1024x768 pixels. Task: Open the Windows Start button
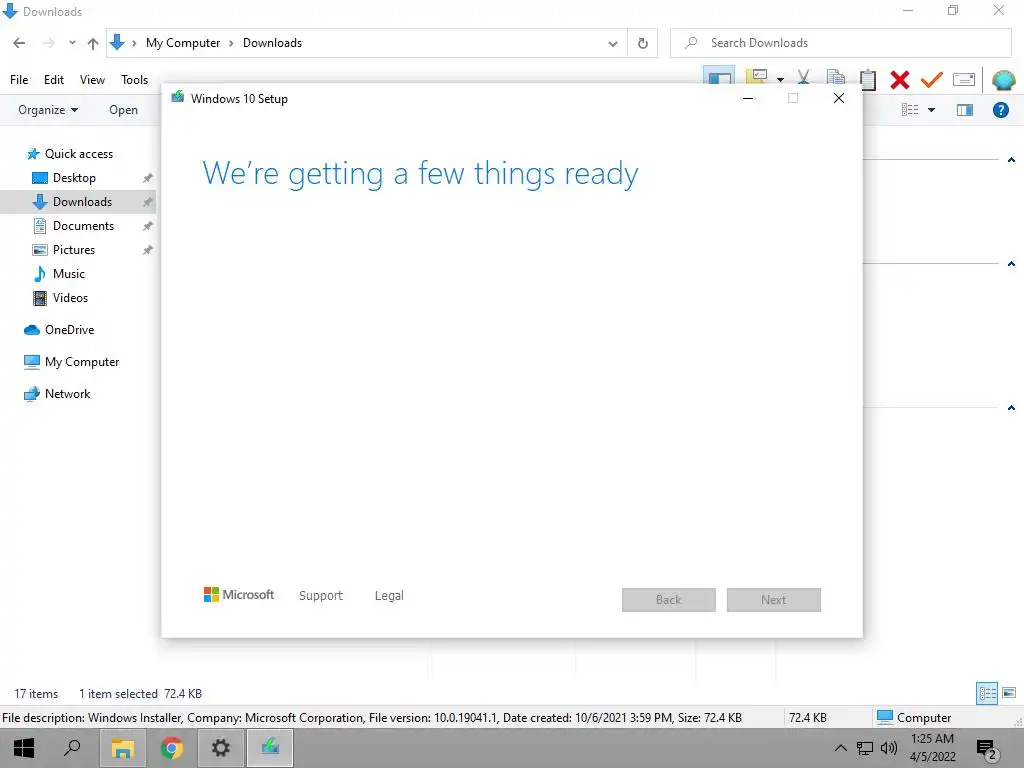point(24,748)
